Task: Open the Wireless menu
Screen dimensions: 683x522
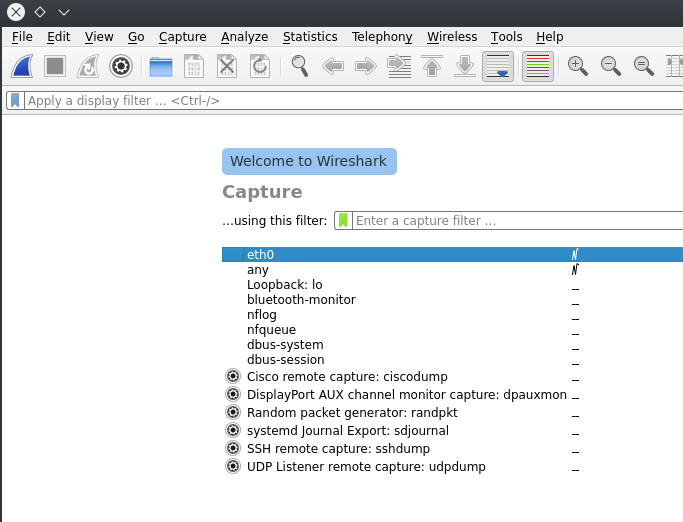Action: [x=452, y=37]
